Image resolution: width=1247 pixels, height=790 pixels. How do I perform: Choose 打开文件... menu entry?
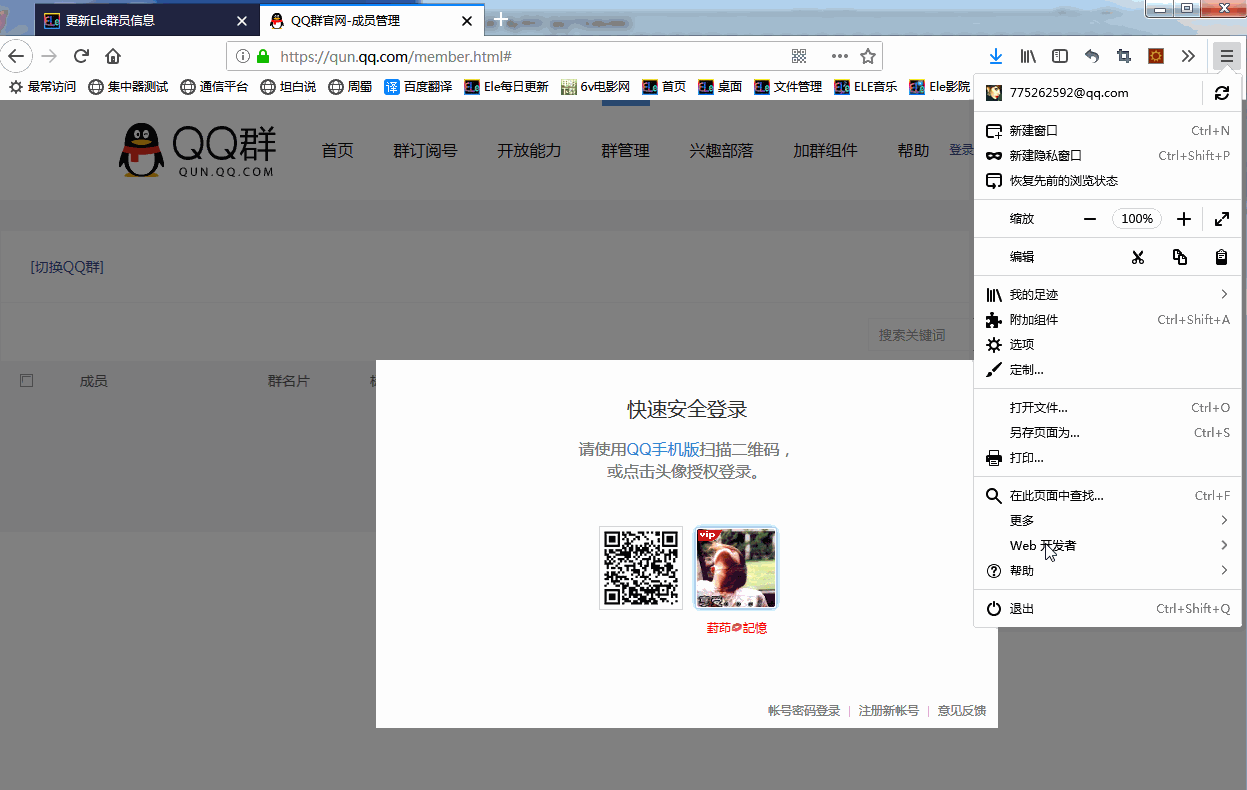[x=1107, y=408]
